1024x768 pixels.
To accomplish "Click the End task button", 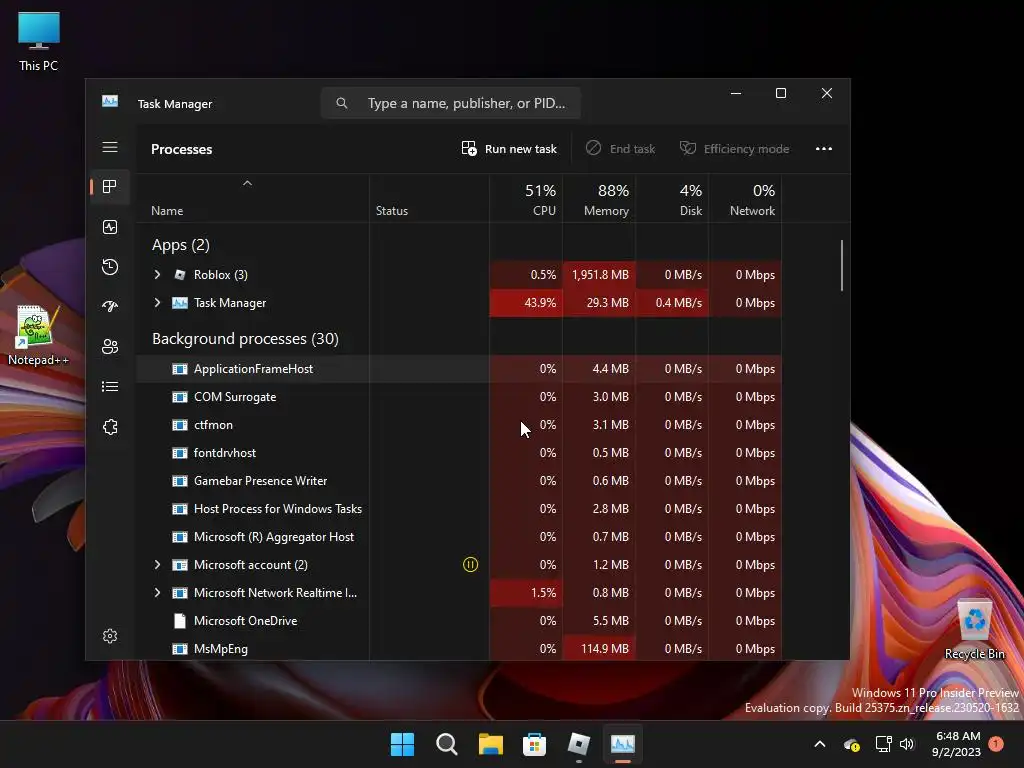I will click(620, 149).
